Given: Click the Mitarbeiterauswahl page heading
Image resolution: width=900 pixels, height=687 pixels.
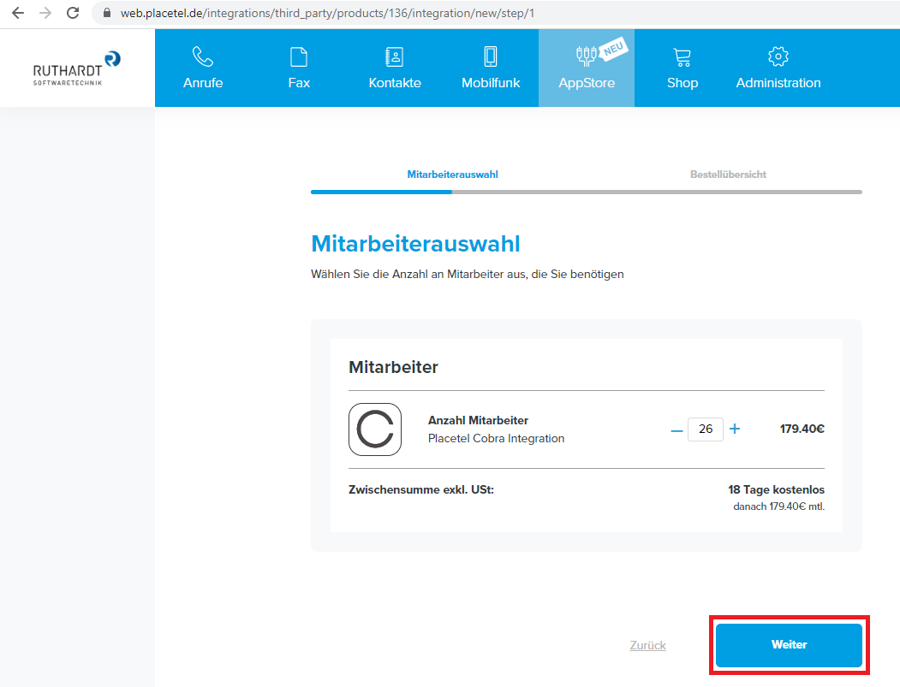Looking at the screenshot, I should point(416,244).
